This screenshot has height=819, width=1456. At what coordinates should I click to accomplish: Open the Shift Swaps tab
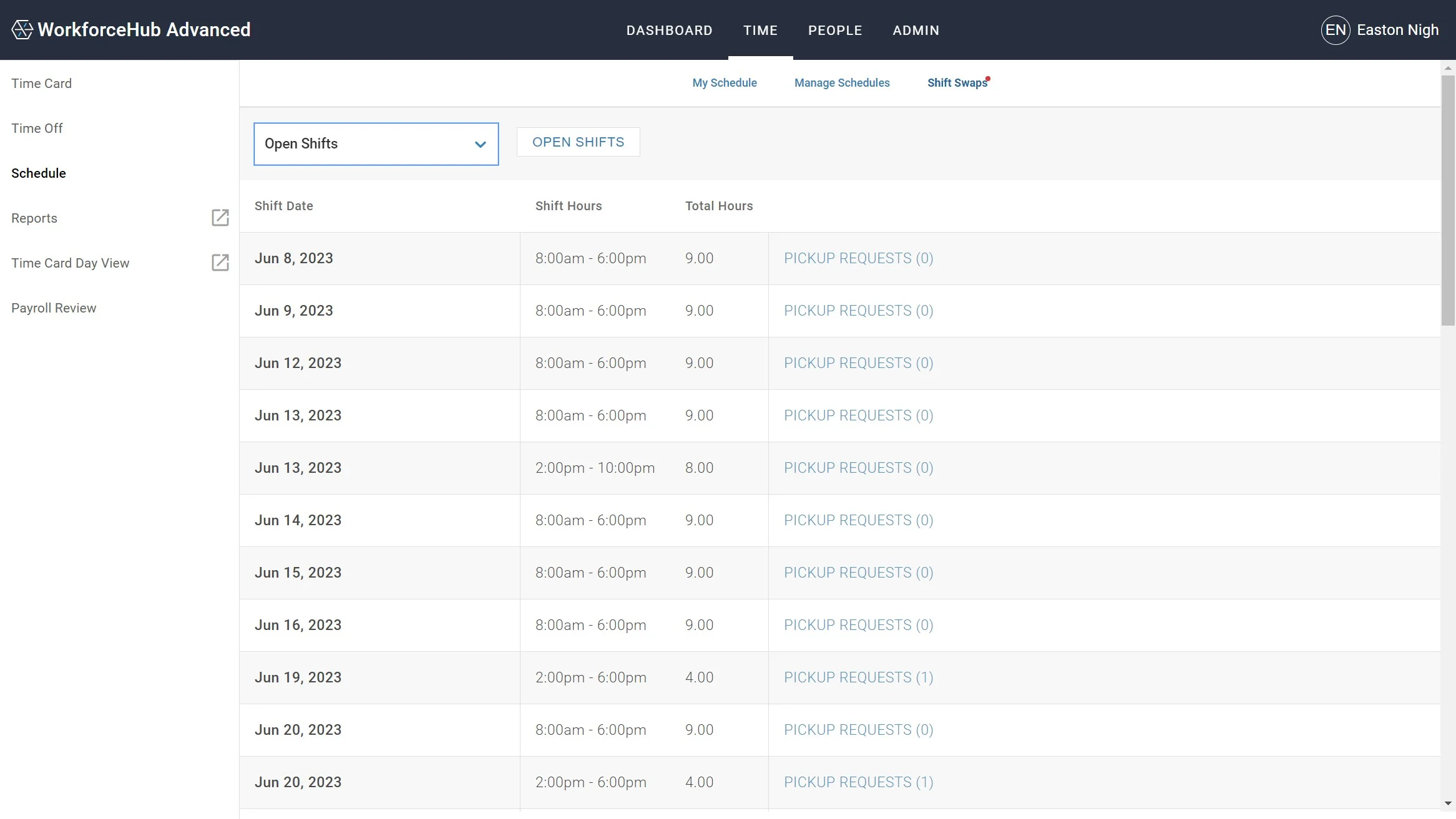pyautogui.click(x=957, y=82)
